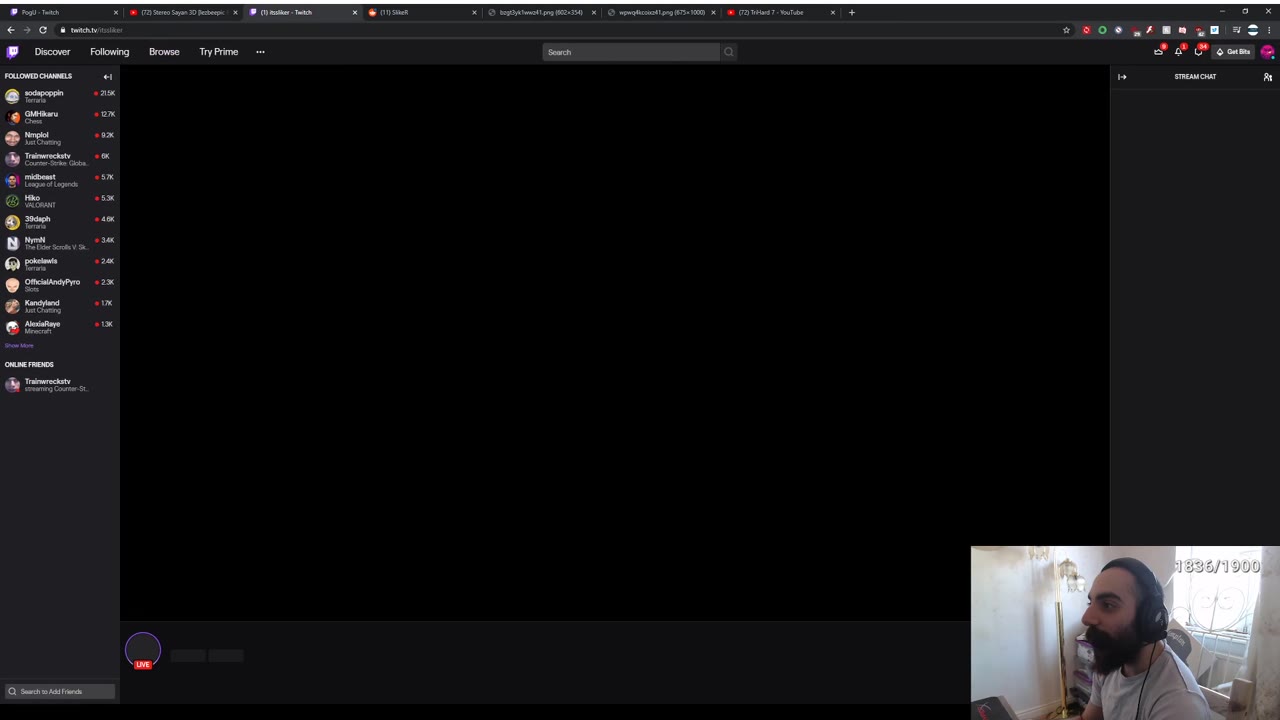Click the search magnifier button
The height and width of the screenshot is (720, 1280).
(728, 52)
